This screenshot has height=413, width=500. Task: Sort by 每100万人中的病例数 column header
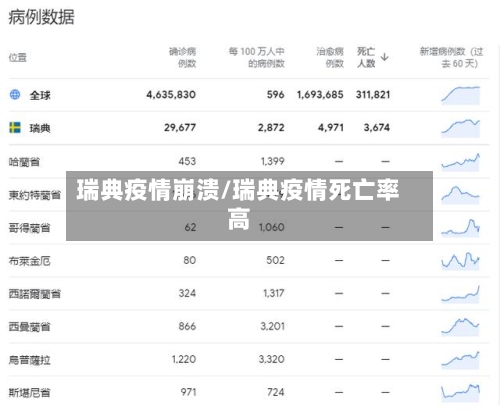tap(256, 57)
